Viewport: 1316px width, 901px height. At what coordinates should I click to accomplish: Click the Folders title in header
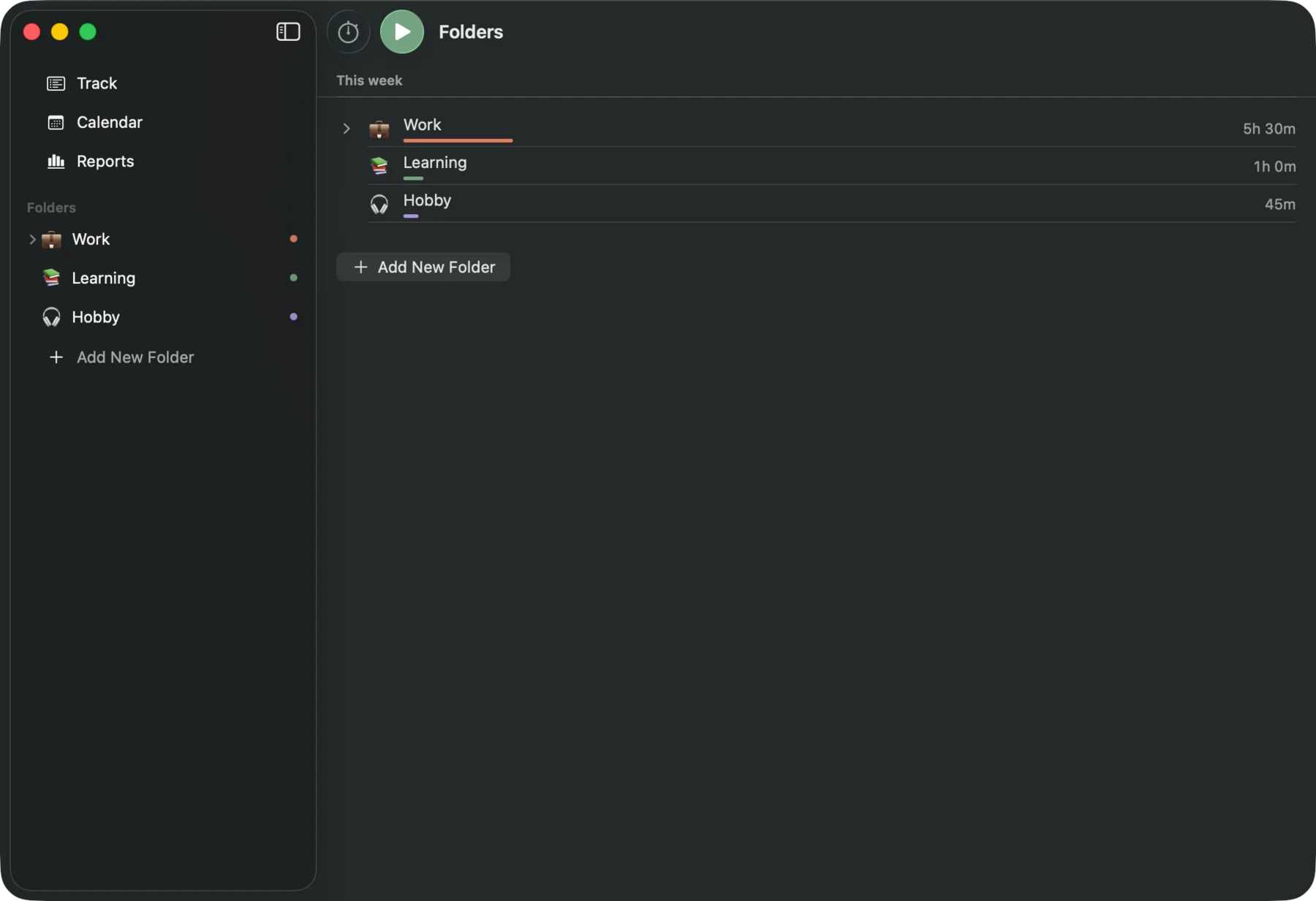pos(471,32)
